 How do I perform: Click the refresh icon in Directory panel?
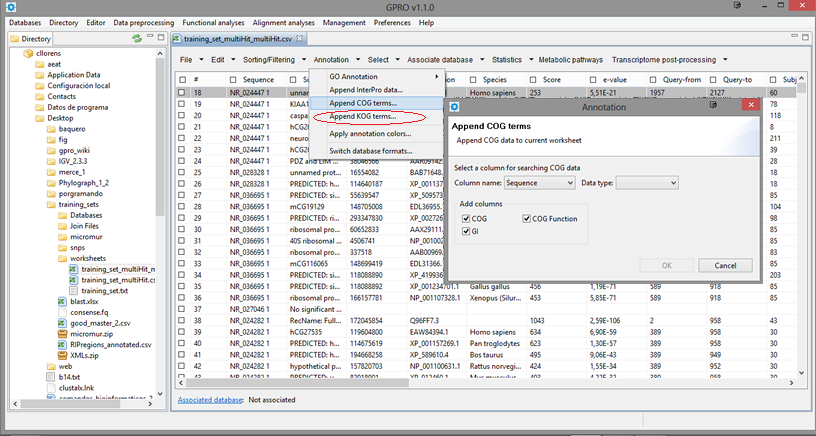137,38
